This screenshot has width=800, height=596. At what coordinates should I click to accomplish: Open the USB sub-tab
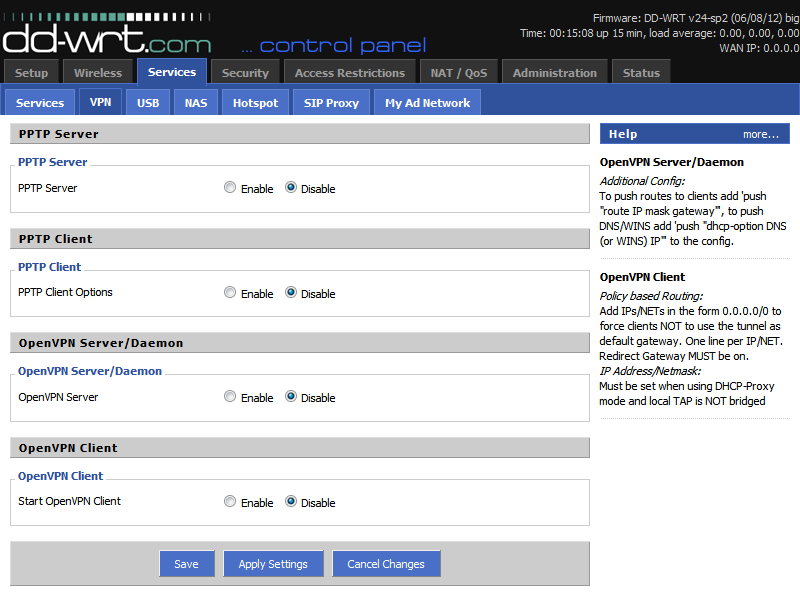pyautogui.click(x=148, y=103)
